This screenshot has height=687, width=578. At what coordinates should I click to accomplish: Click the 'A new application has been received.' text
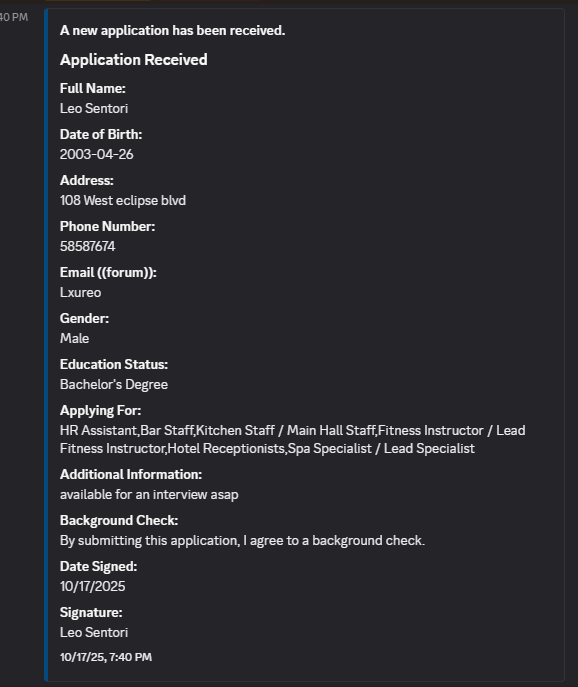[x=172, y=31]
